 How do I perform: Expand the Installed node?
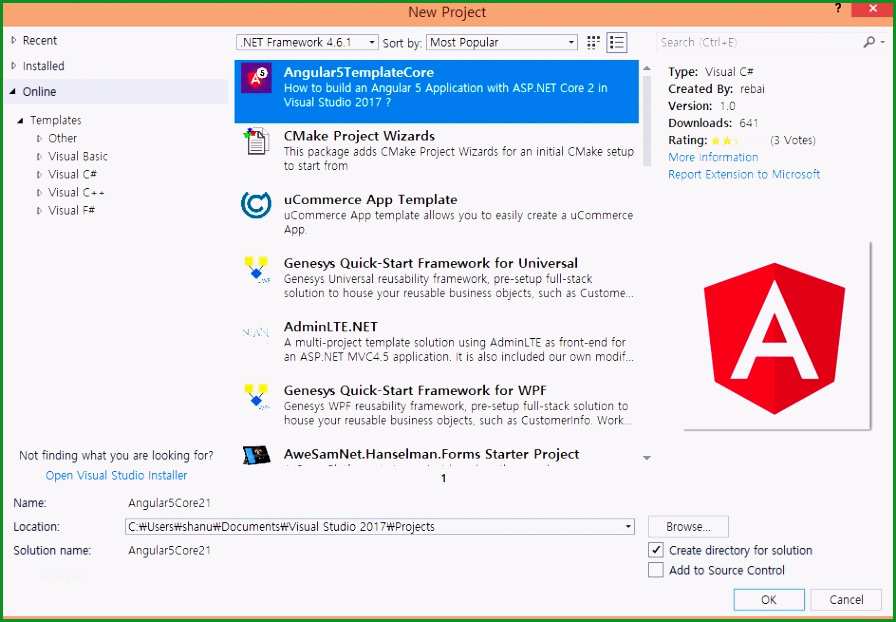14,66
